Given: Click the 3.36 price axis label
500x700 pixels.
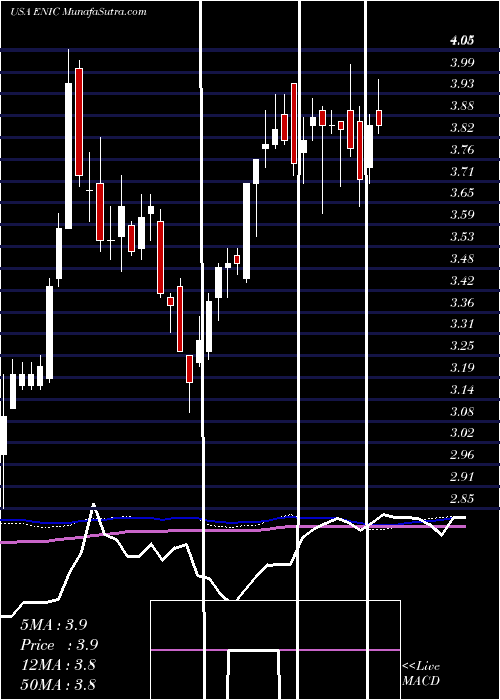Looking at the screenshot, I should (x=462, y=303).
